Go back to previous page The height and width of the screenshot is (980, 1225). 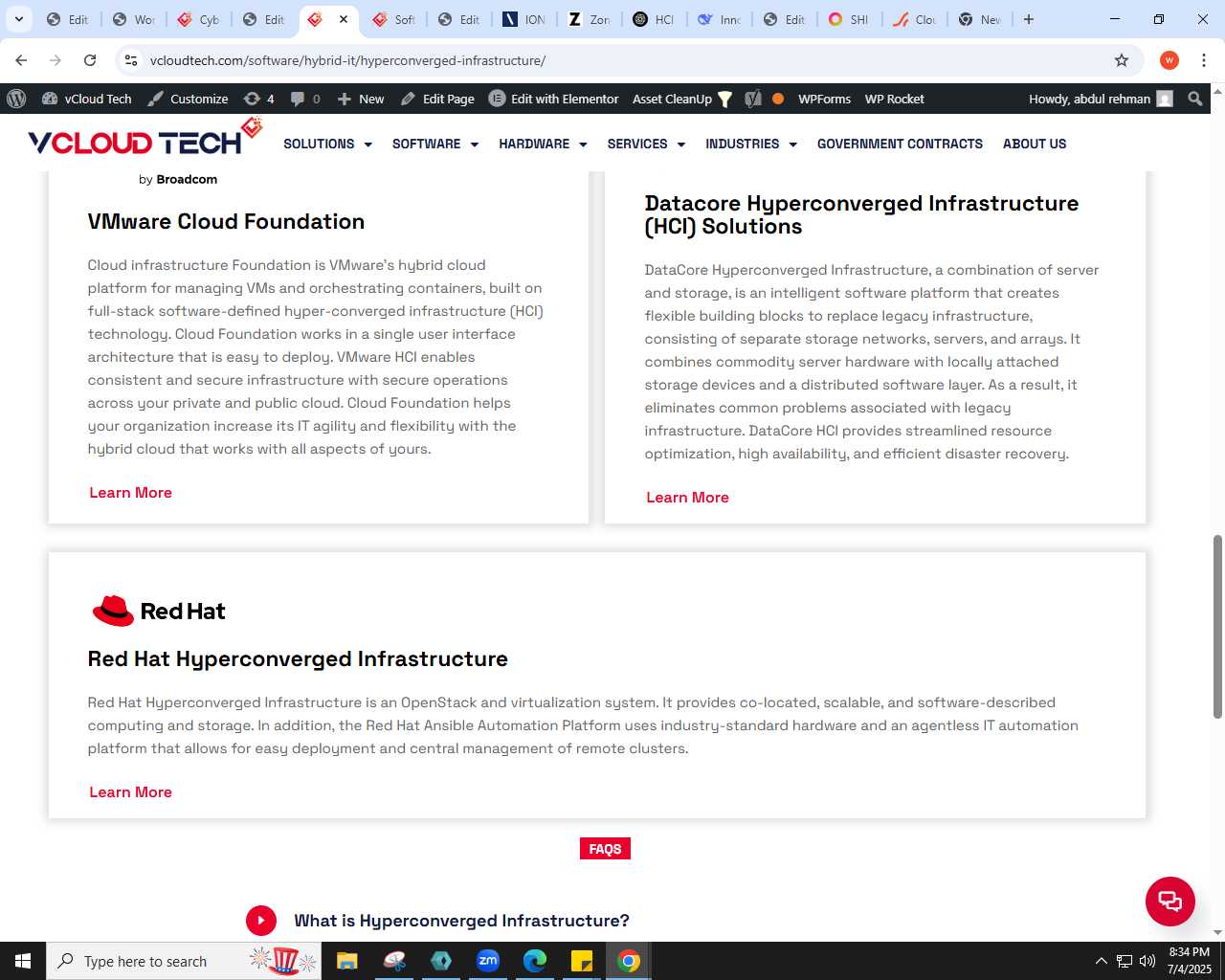coord(21,60)
